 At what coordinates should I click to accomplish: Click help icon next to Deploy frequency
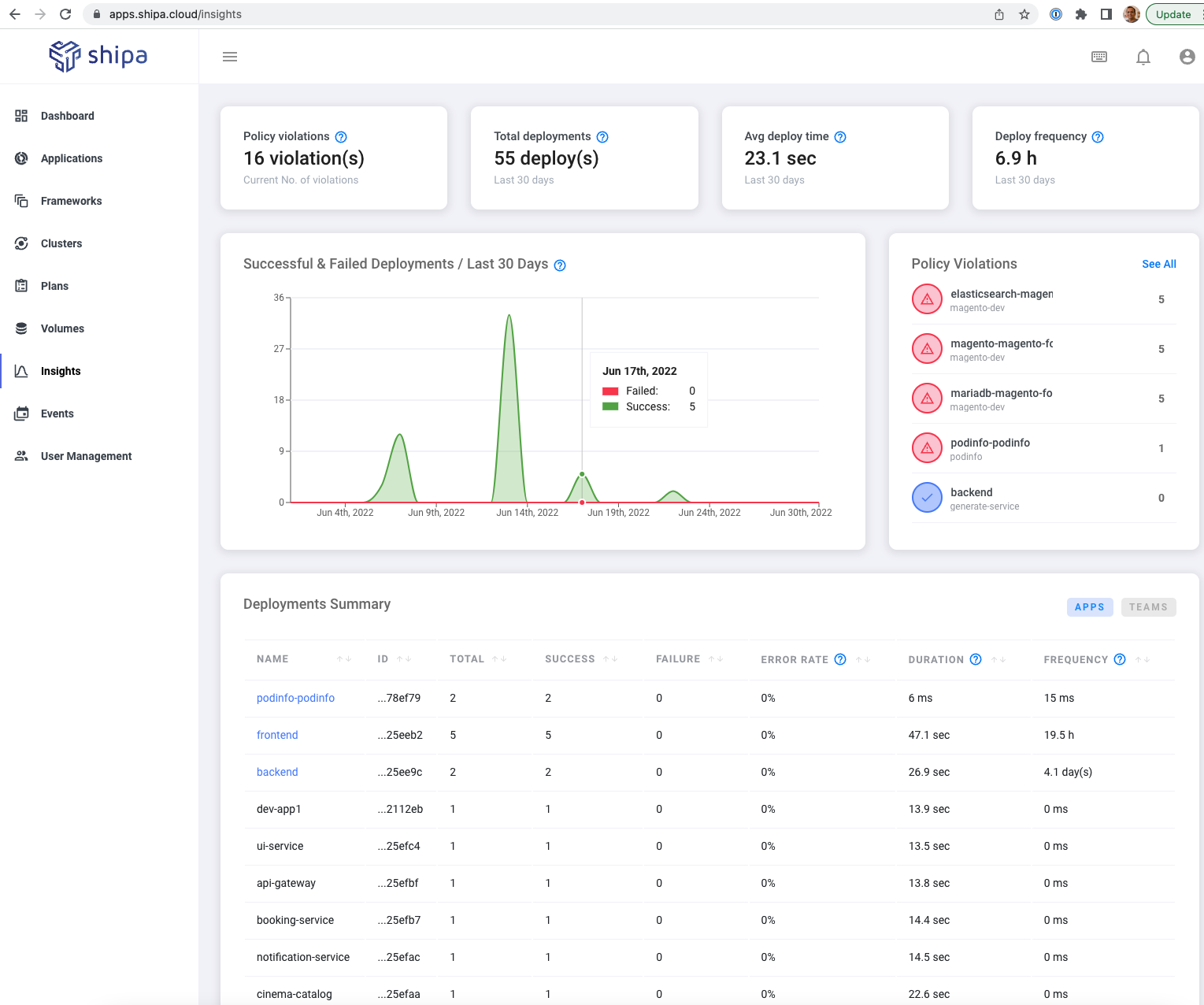coord(1098,137)
